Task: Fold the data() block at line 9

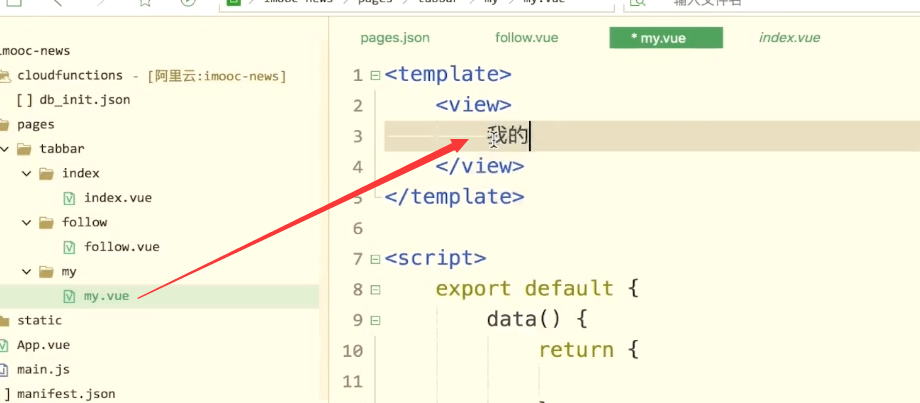Action: [x=375, y=320]
